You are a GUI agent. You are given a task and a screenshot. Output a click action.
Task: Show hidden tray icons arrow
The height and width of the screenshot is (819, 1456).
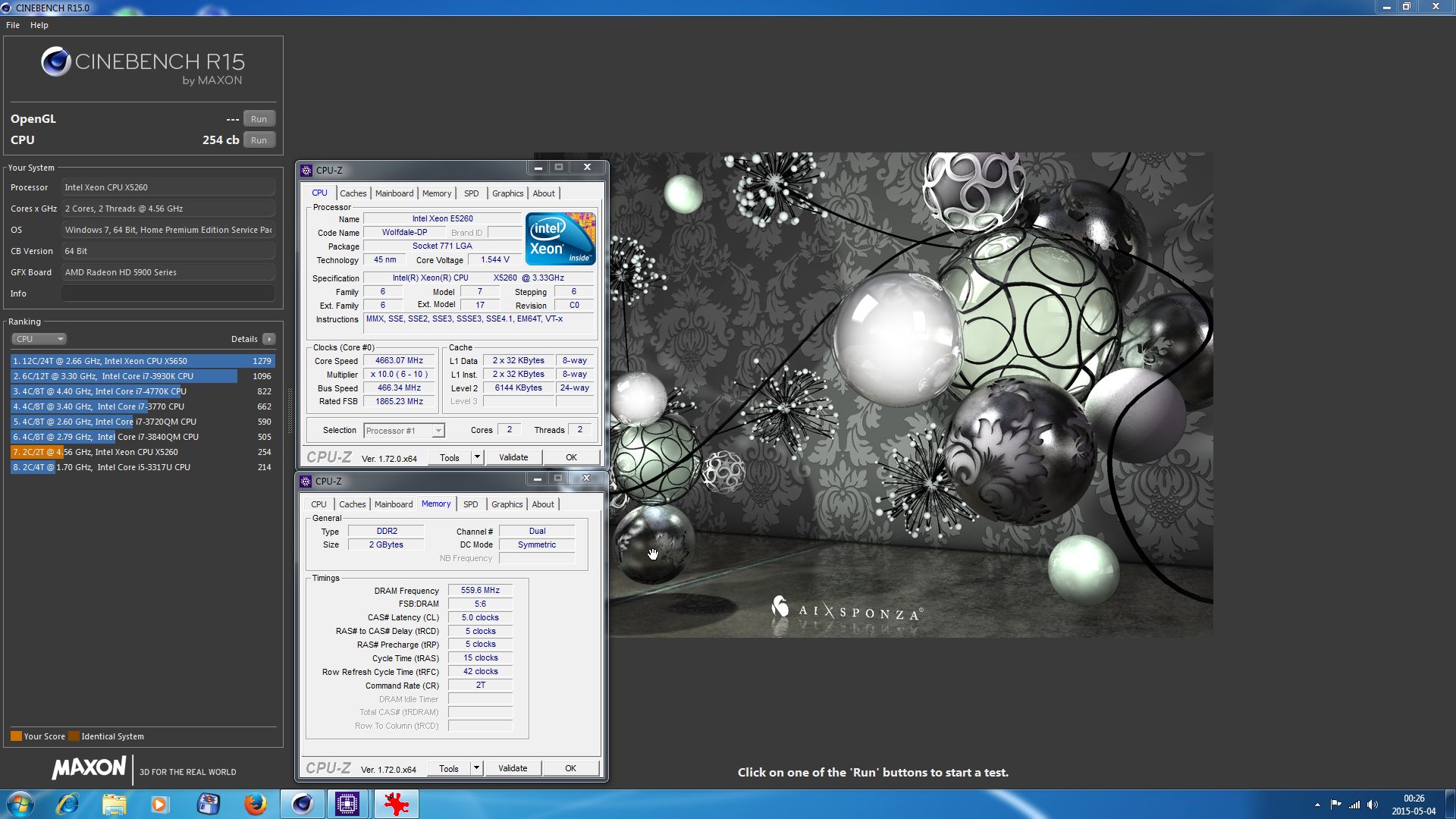click(1317, 805)
